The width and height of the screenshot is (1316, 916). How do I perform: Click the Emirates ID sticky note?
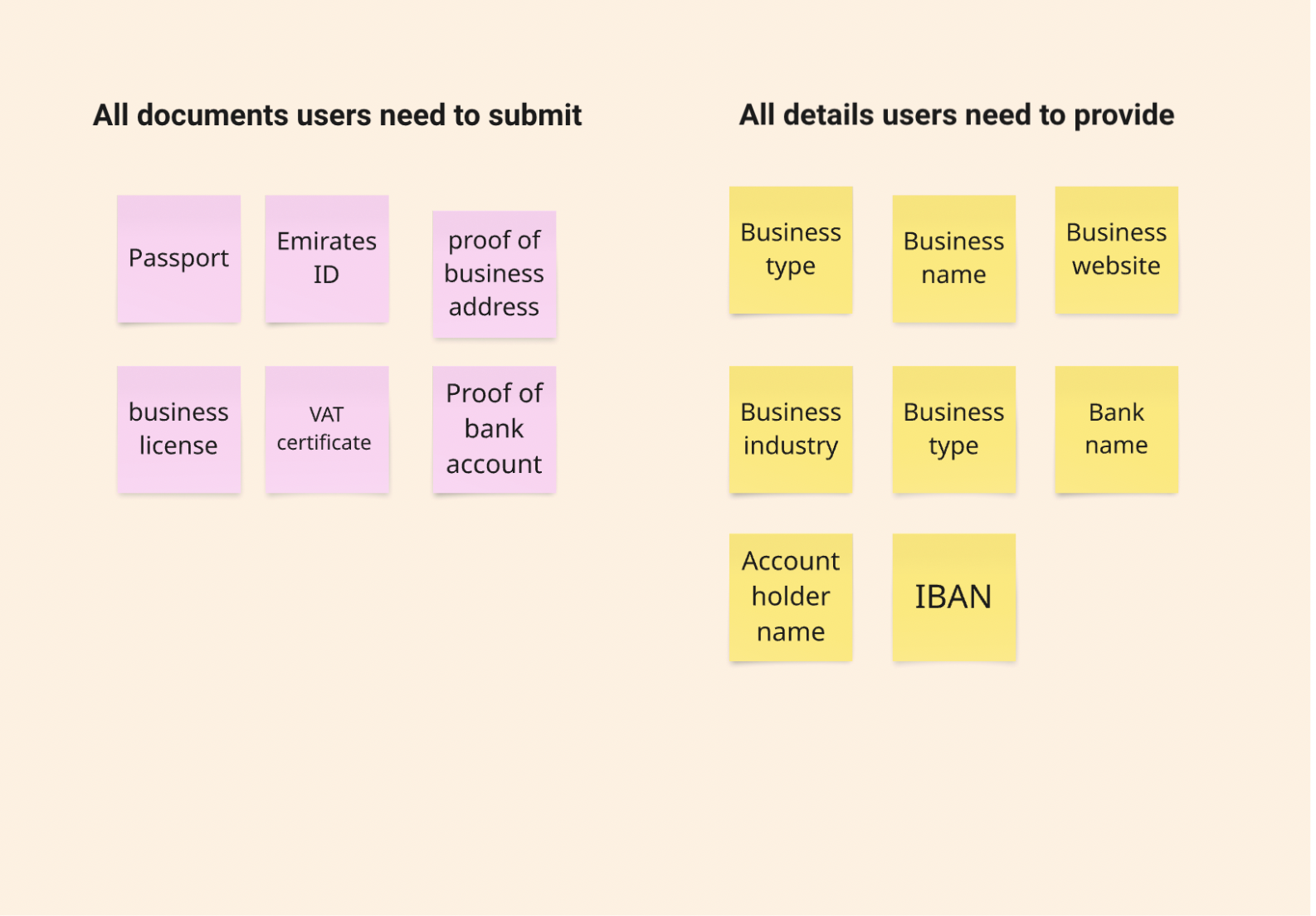coord(326,259)
